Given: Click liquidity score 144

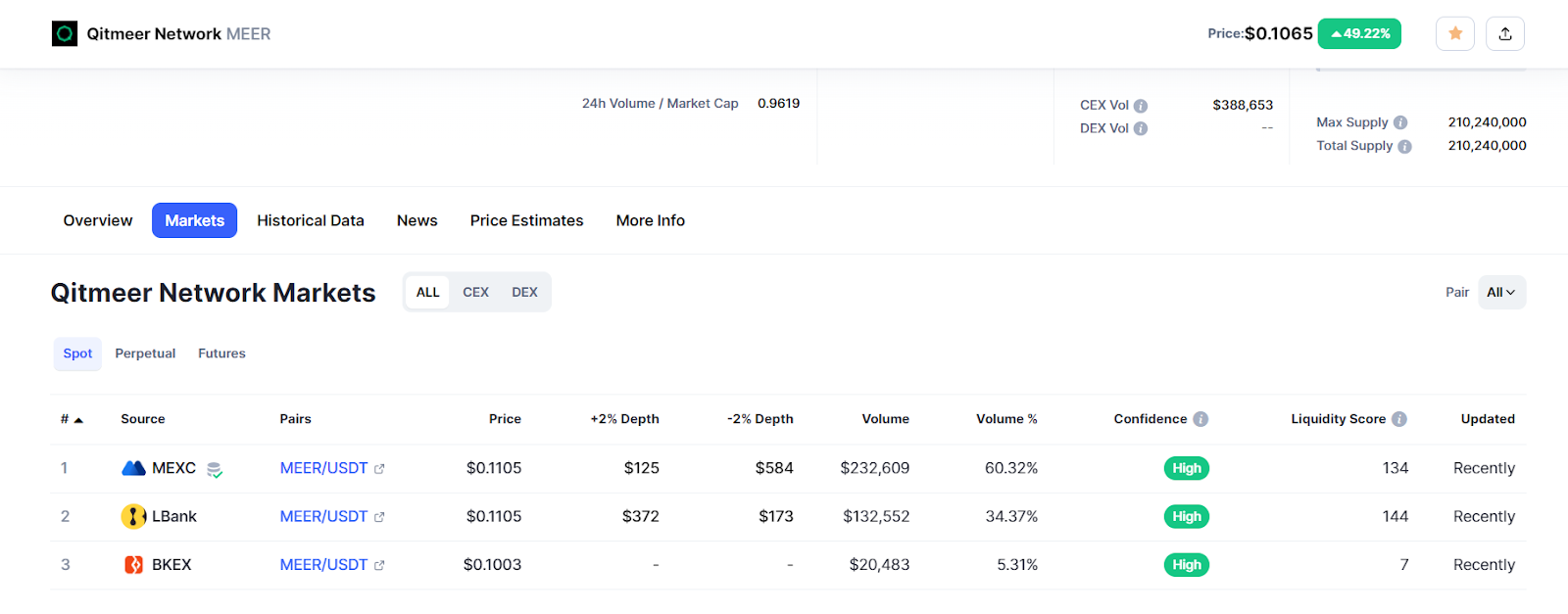Looking at the screenshot, I should click(x=1396, y=516).
